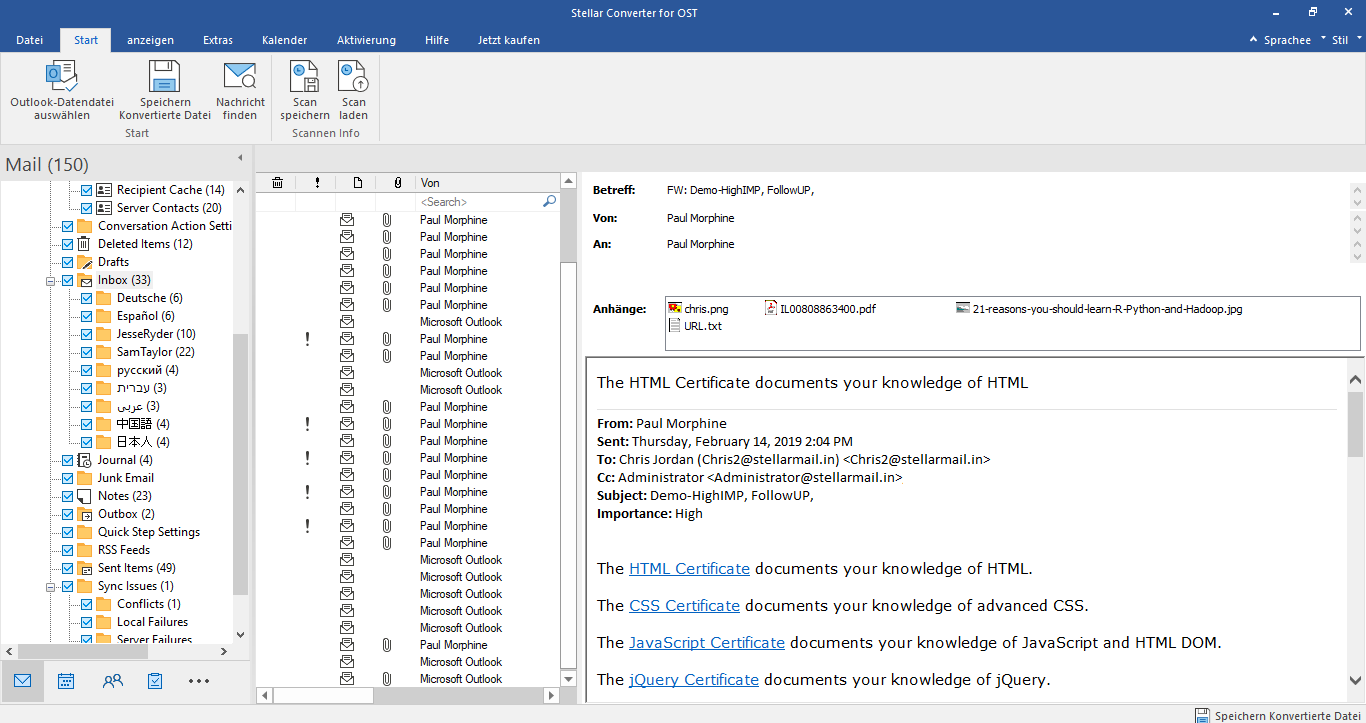Click folder tree scroll-down arrow
This screenshot has width=1366, height=723.
(x=240, y=635)
